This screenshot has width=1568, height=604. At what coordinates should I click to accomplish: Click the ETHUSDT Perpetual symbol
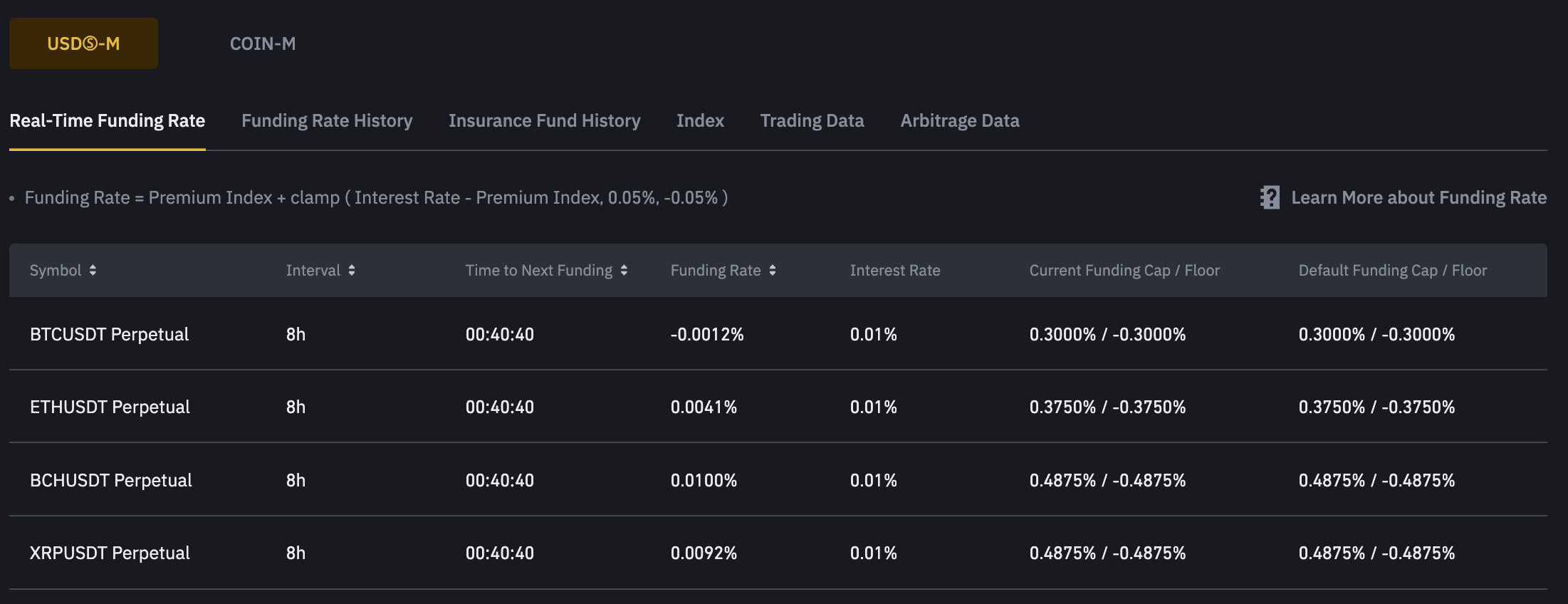pyautogui.click(x=110, y=407)
